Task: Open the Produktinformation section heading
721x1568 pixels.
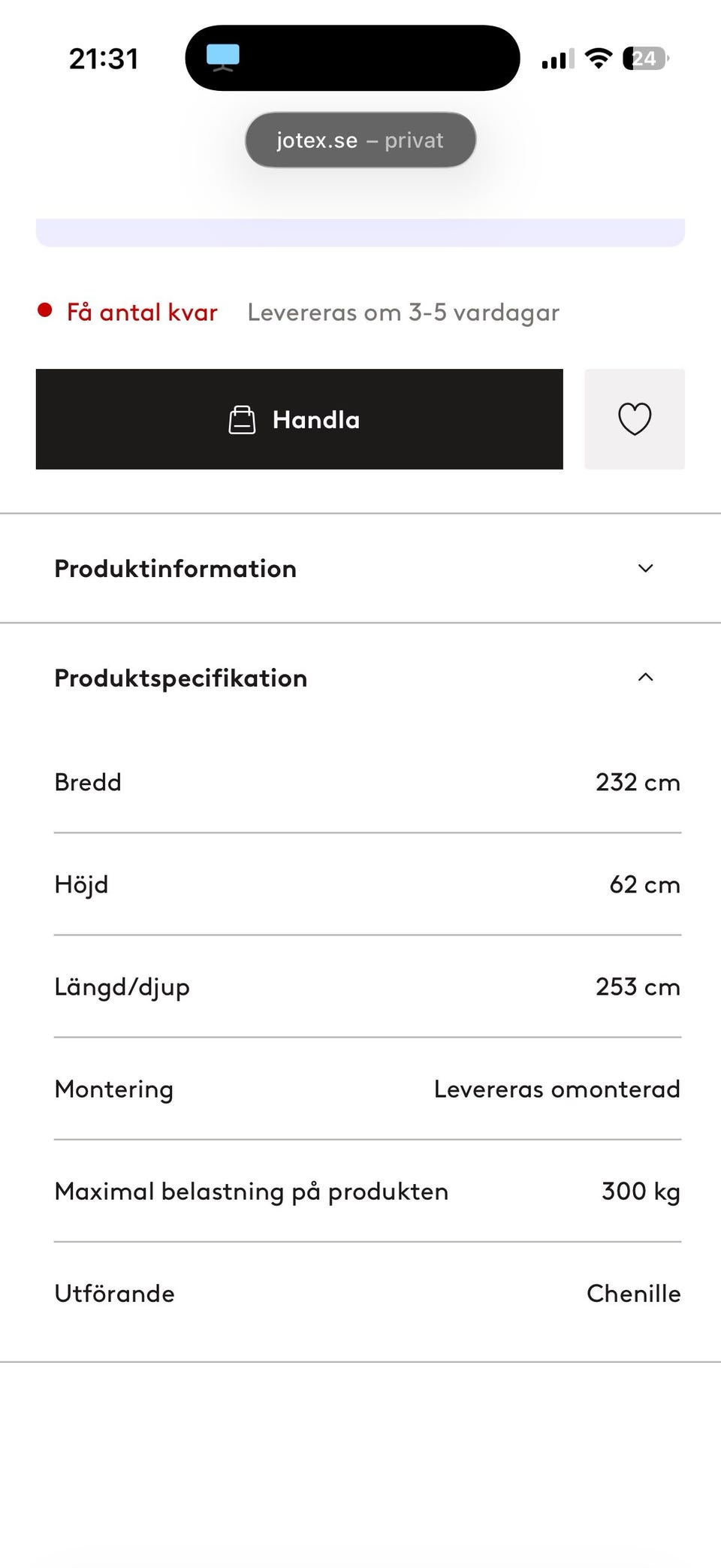Action: coord(175,569)
